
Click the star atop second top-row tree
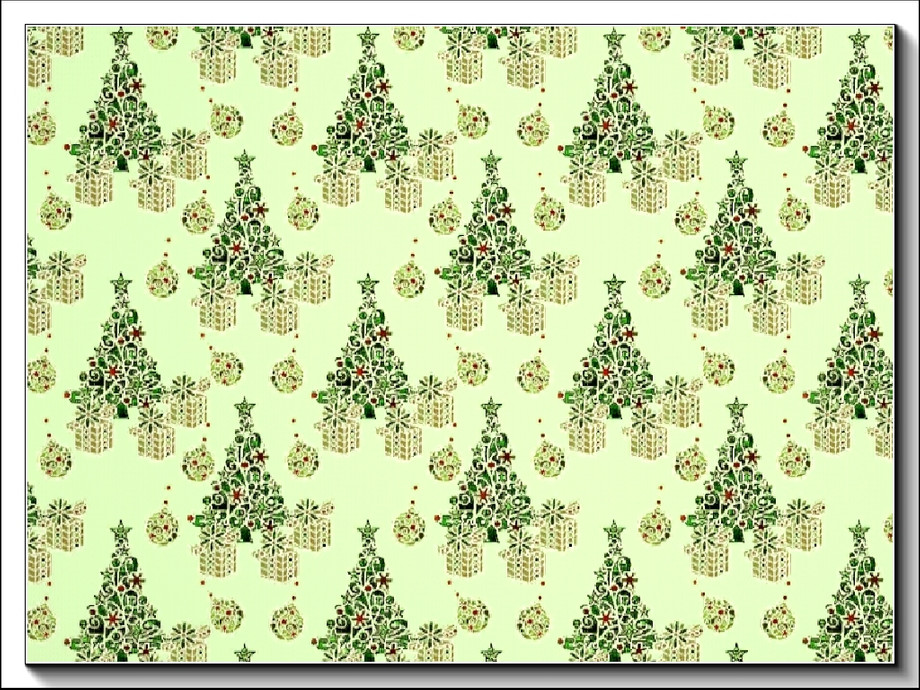(x=367, y=38)
